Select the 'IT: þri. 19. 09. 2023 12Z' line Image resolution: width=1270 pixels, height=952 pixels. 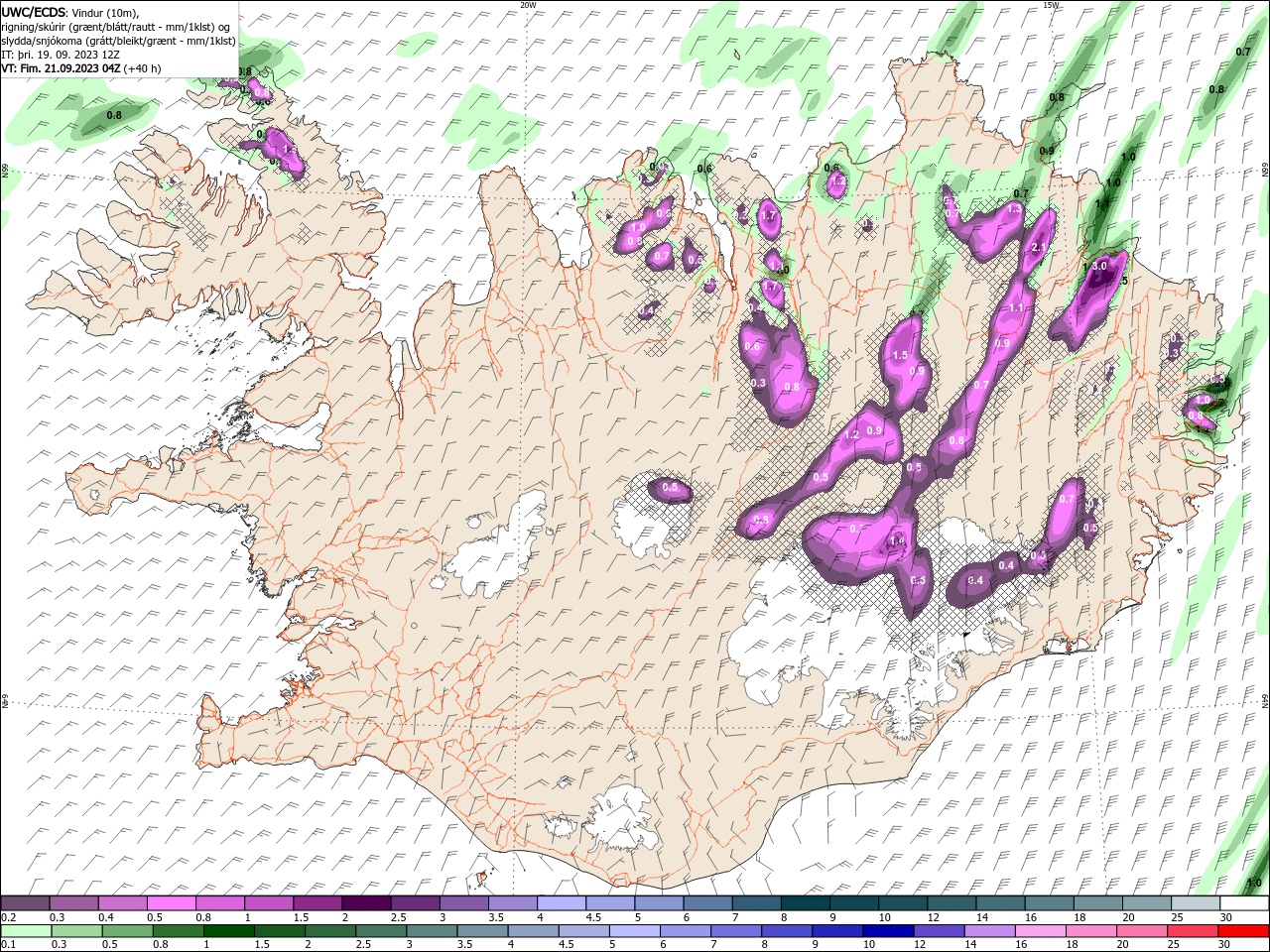coord(61,55)
